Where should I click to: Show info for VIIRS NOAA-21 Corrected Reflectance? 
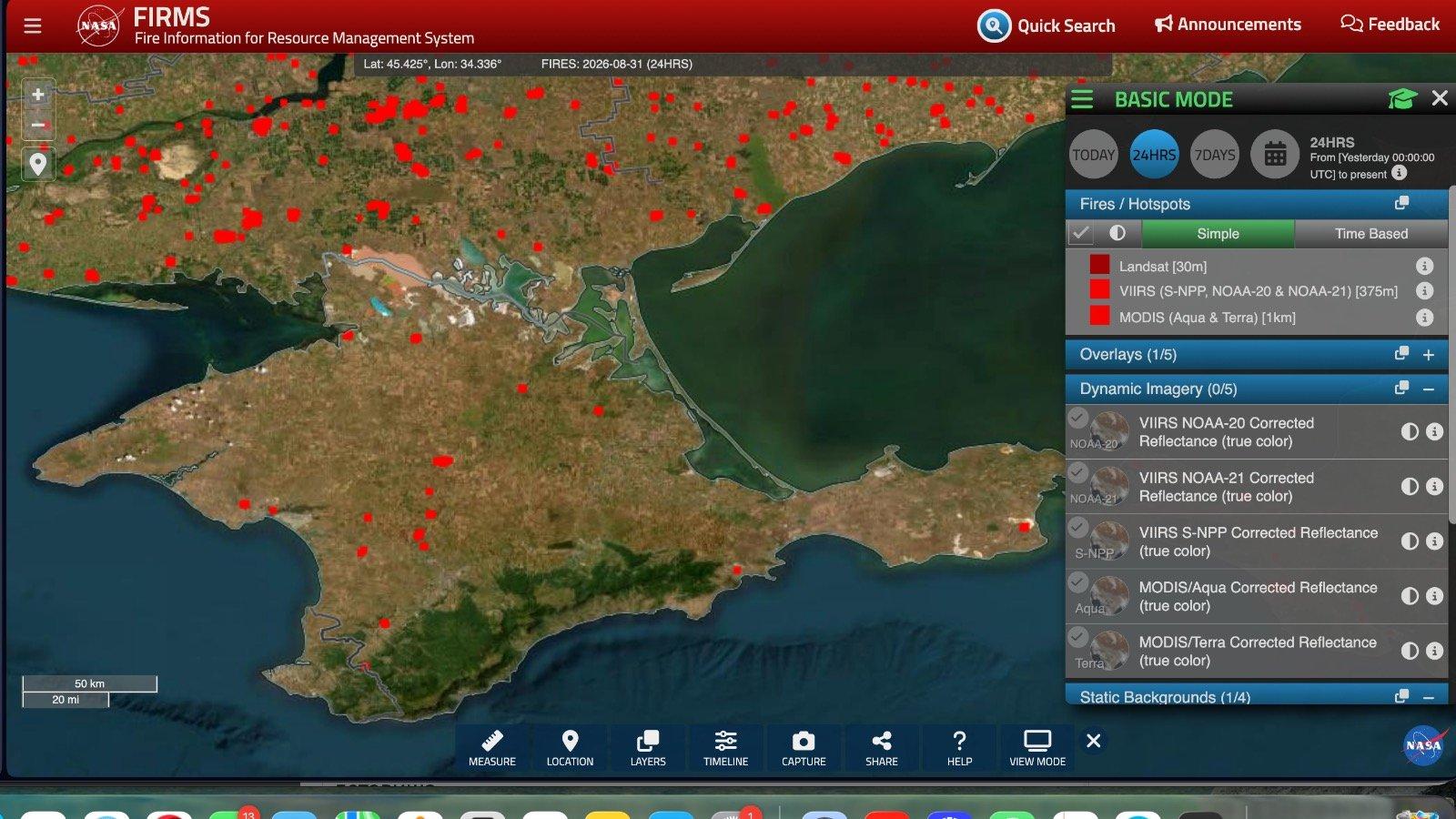[1435, 486]
